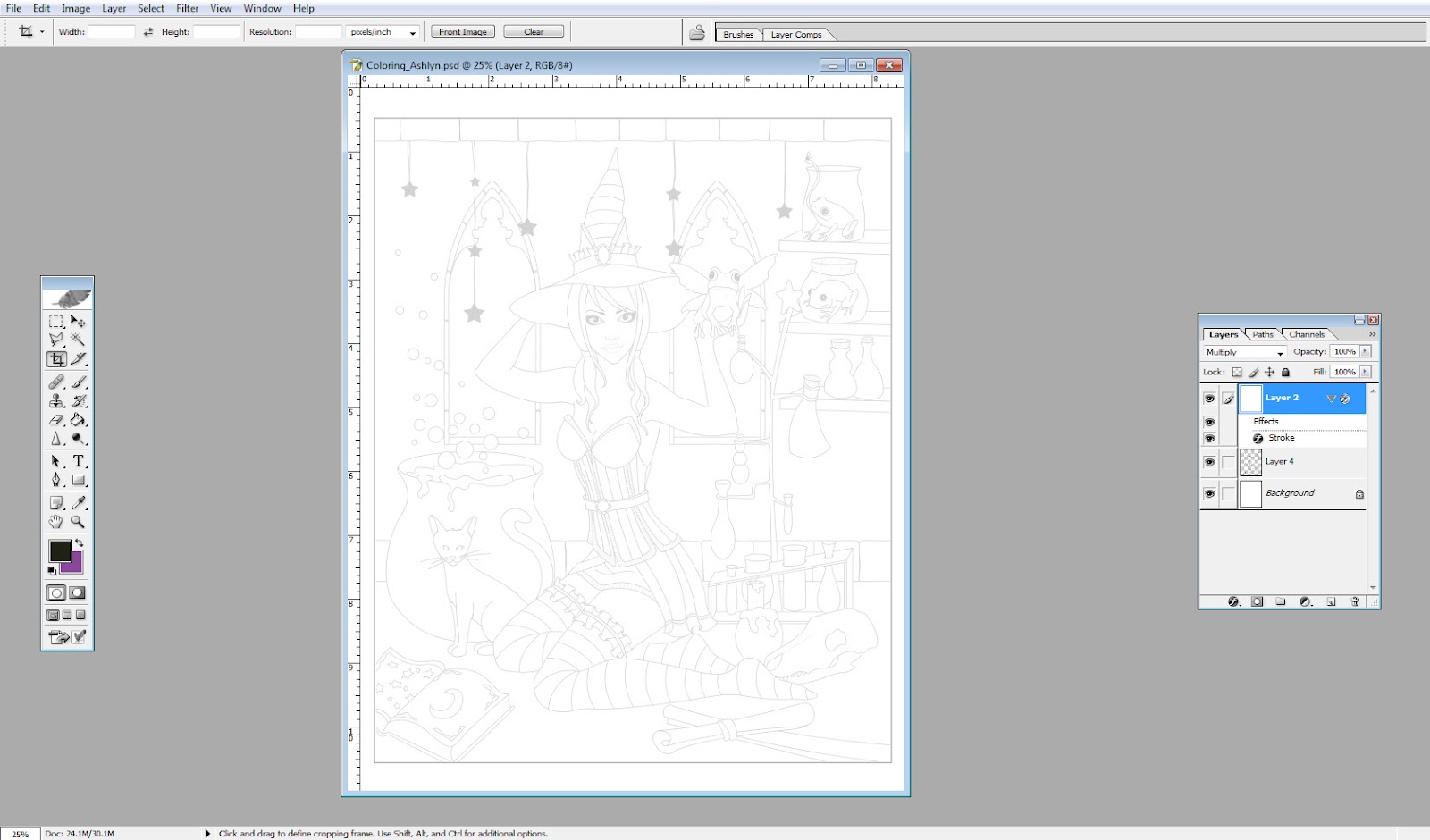The width and height of the screenshot is (1430, 840).
Task: Open the blend mode dropdown showing Multiply
Action: [x=1244, y=351]
